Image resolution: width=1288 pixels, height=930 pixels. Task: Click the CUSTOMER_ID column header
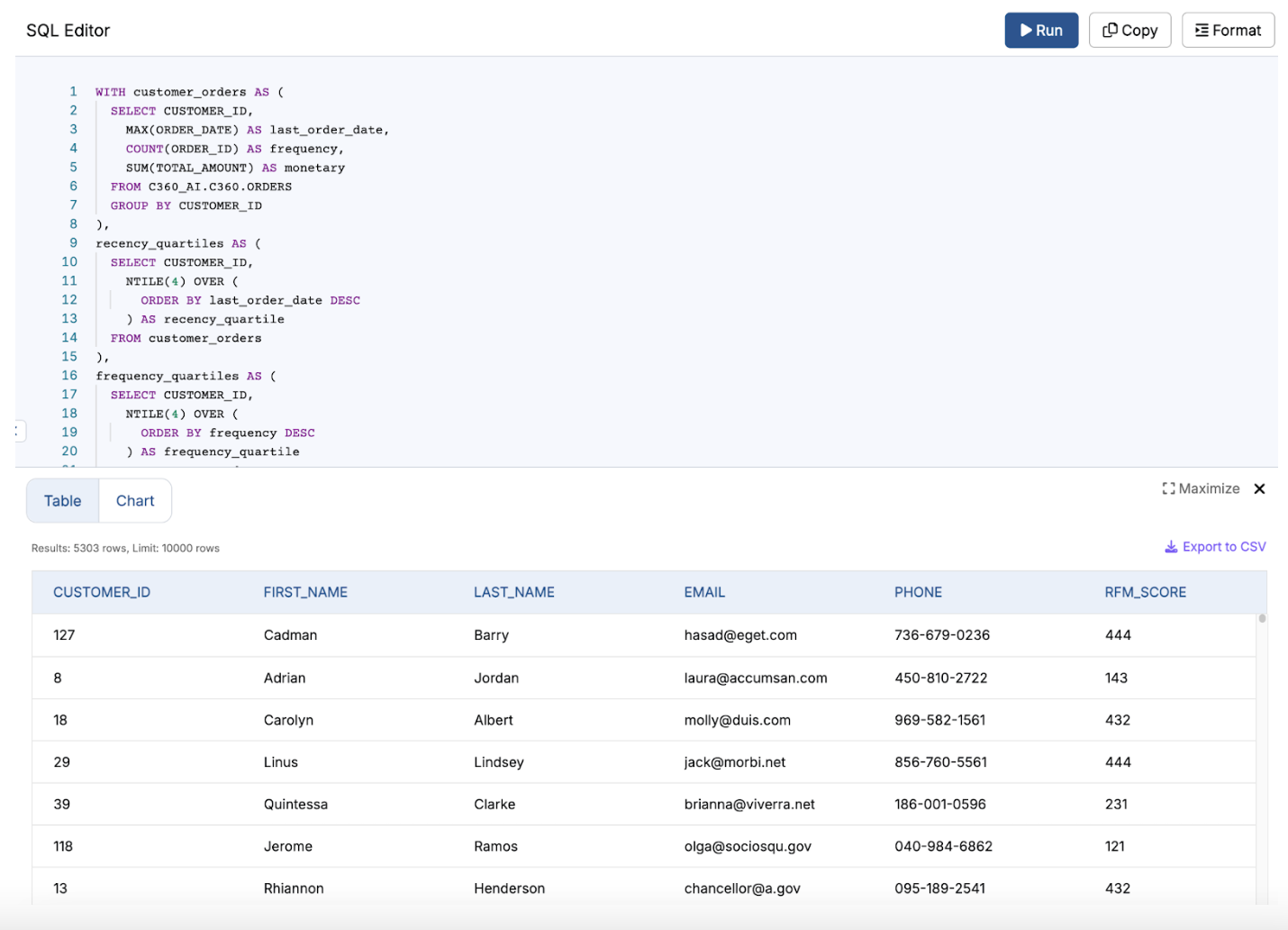[x=102, y=592]
